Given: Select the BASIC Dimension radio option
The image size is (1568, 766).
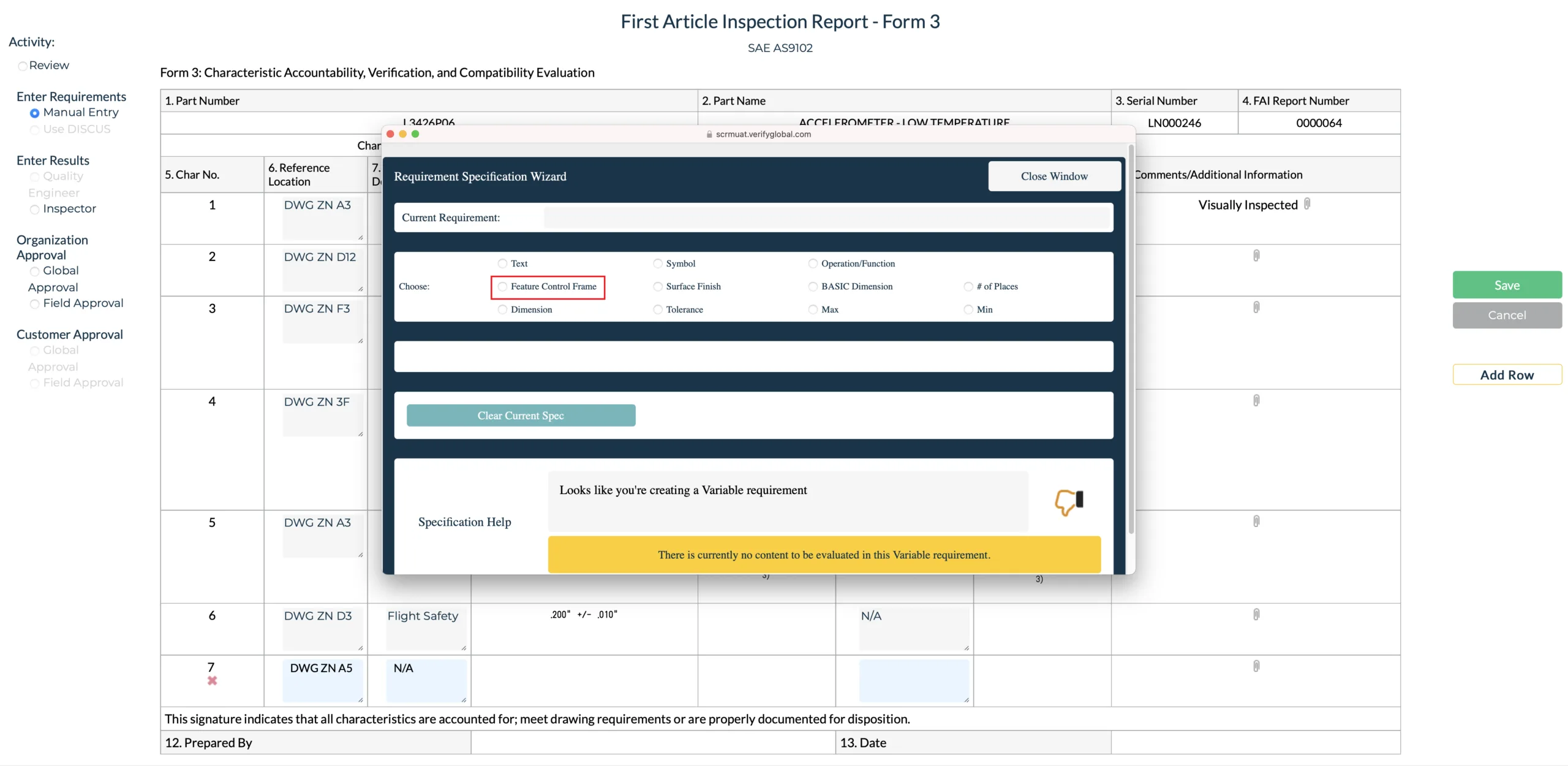Looking at the screenshot, I should click(x=813, y=286).
